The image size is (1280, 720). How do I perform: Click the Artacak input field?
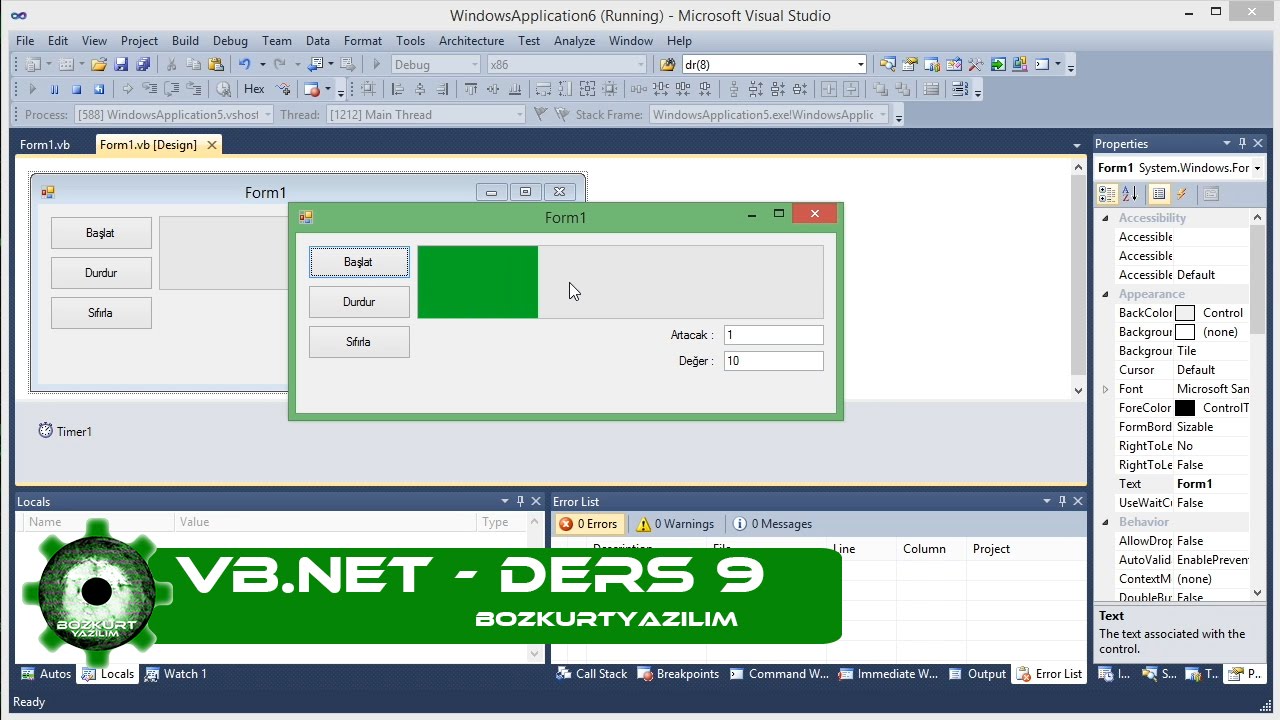click(x=774, y=335)
